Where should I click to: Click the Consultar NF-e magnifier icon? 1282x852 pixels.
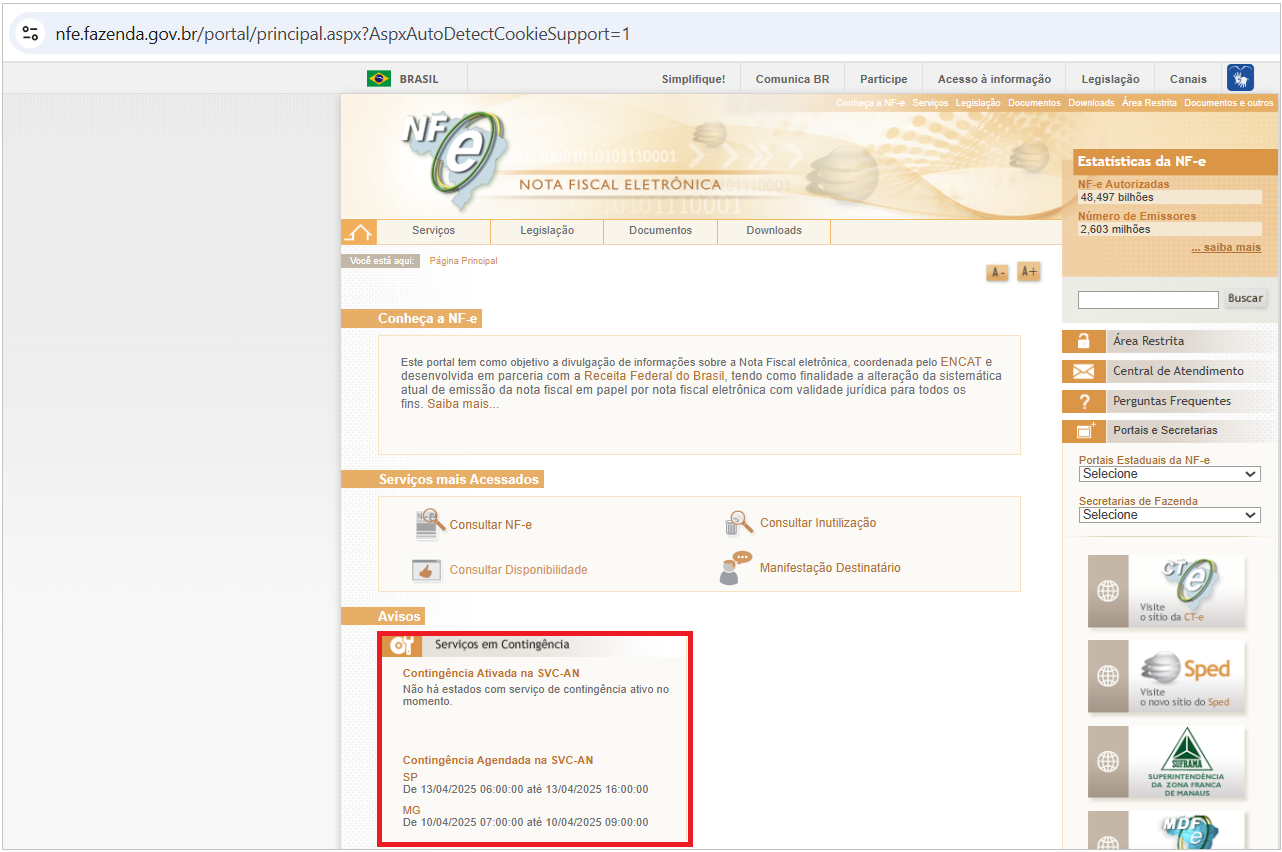(x=430, y=523)
